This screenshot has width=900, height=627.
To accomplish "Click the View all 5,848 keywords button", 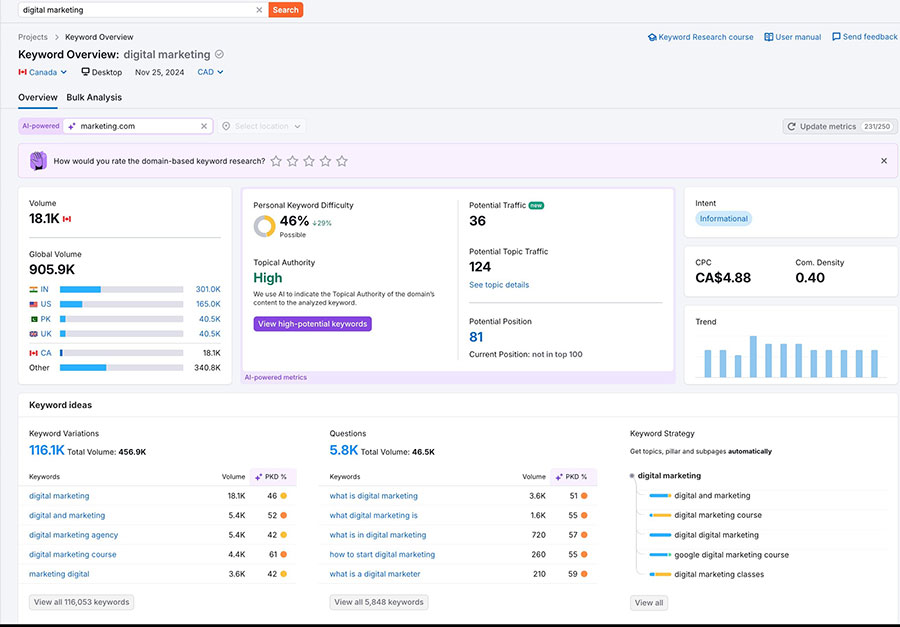I will (379, 602).
